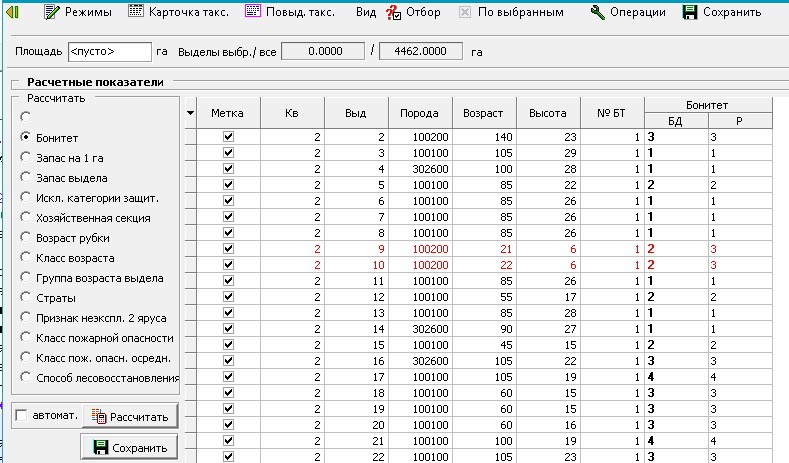Click Порода cell 302600 in выдел 4
Screen dimensions: 789x463
[x=420, y=169]
